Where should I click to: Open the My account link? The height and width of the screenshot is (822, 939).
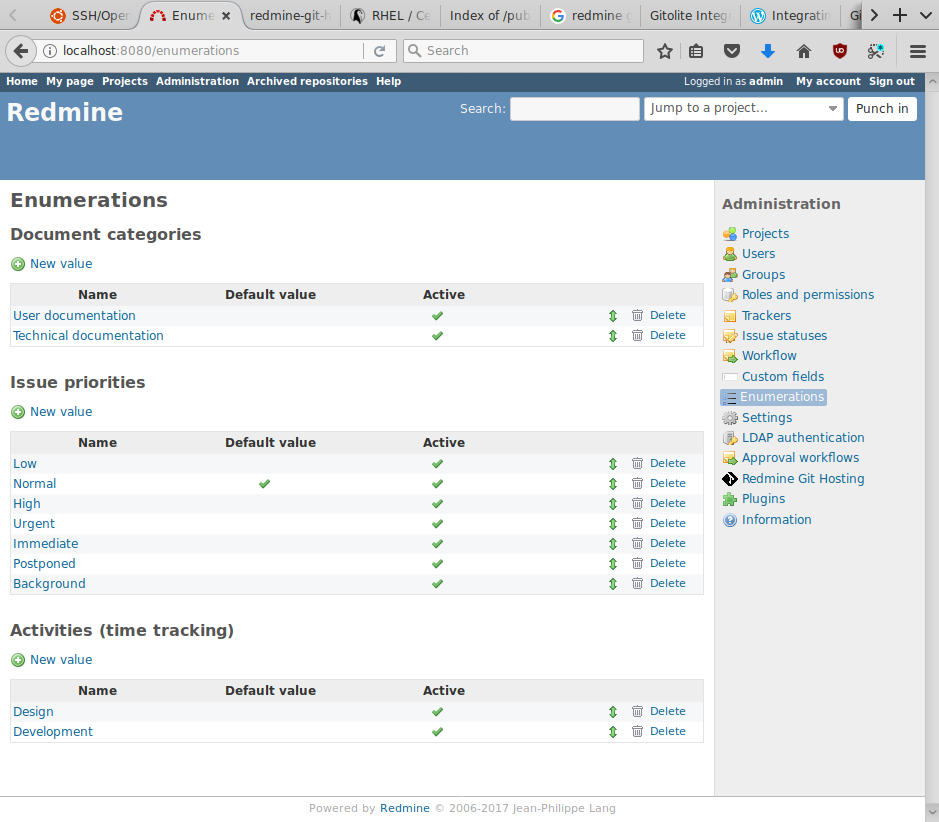tap(828, 81)
